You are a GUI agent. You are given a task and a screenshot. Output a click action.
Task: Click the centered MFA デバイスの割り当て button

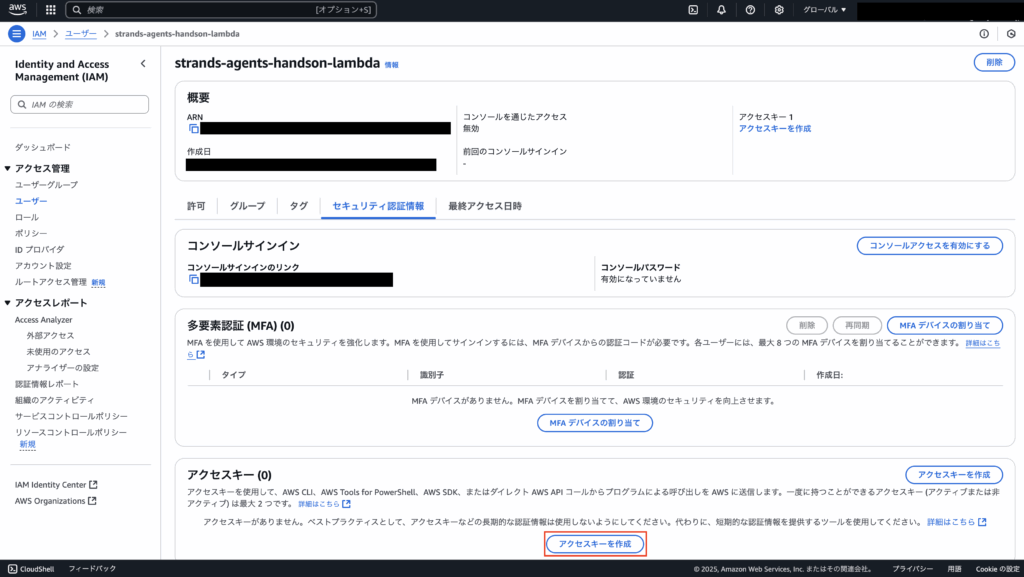[595, 423]
